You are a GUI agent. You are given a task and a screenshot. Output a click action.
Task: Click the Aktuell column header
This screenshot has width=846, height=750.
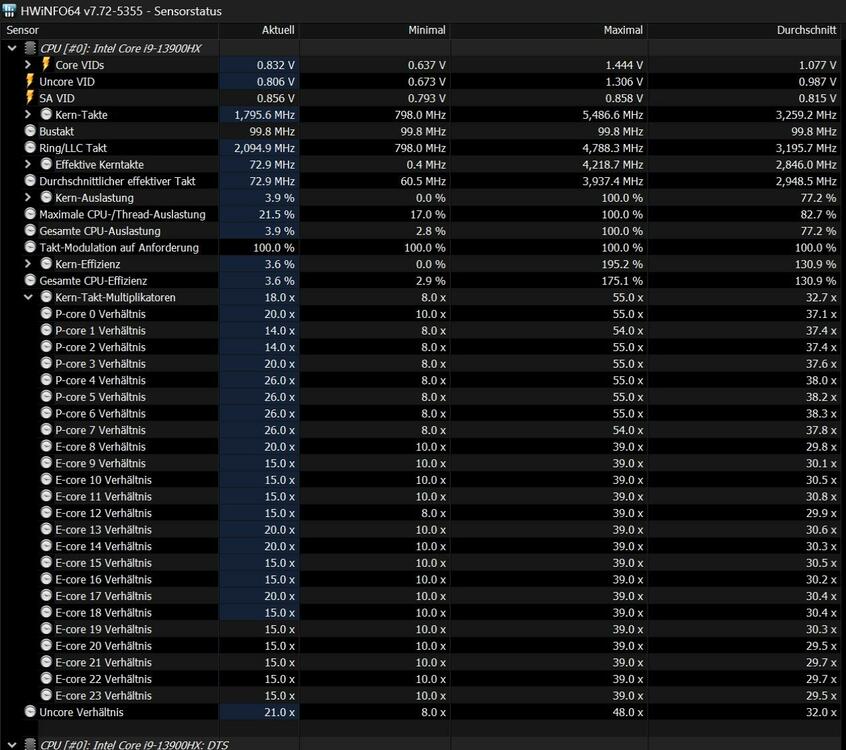coord(277,30)
